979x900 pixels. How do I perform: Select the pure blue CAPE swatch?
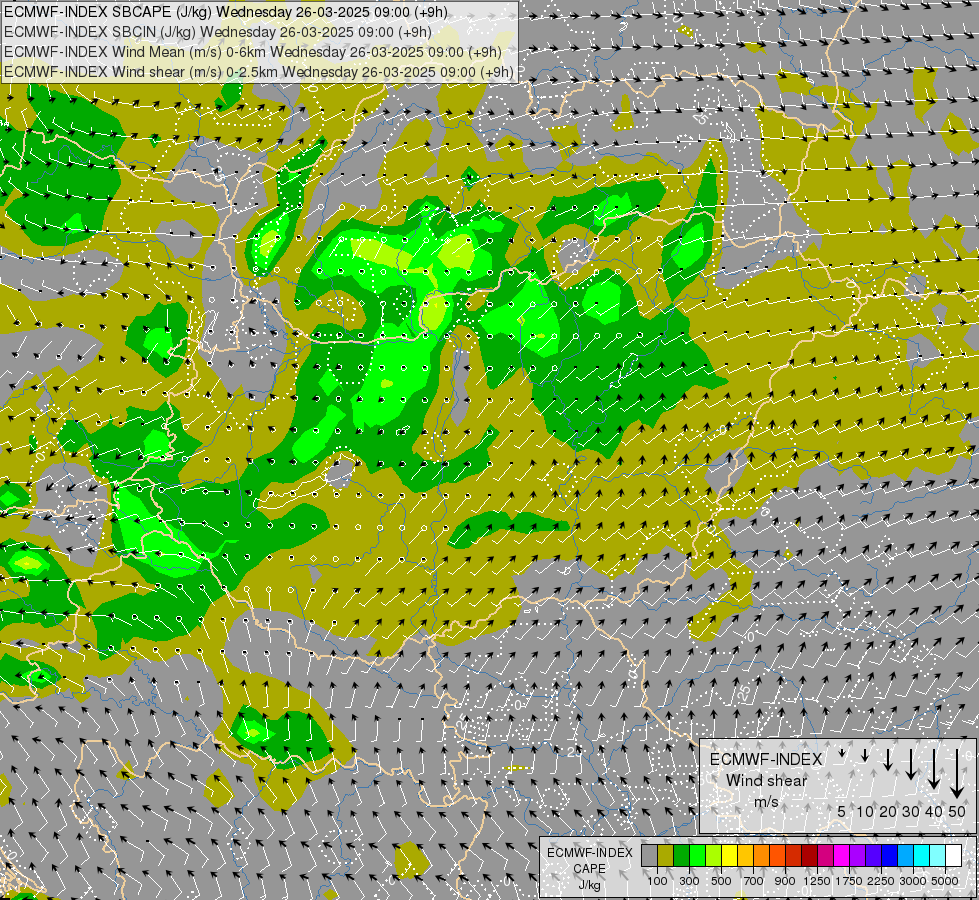click(890, 856)
